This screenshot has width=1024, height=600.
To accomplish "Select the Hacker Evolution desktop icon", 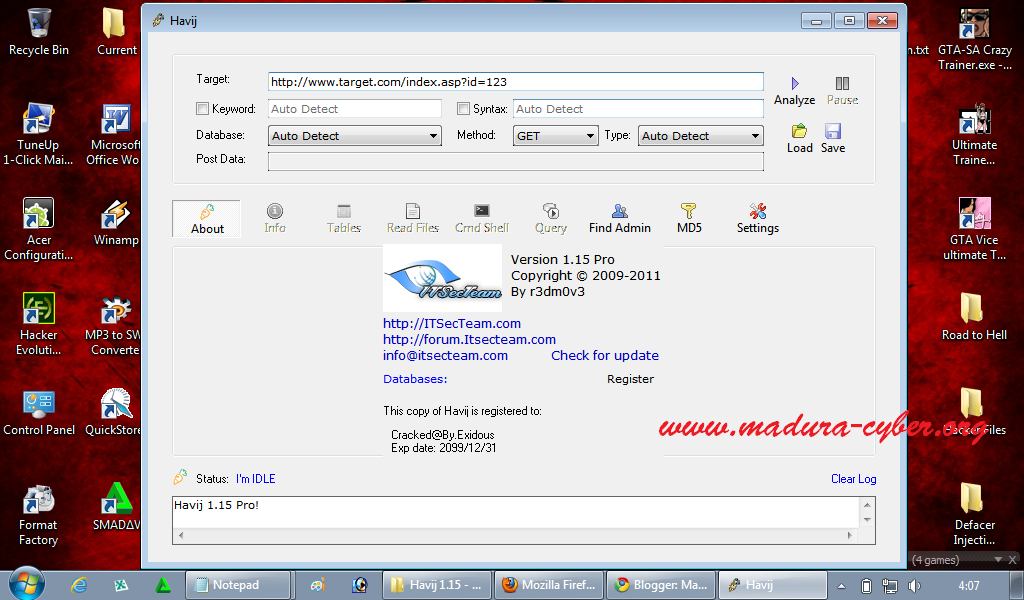I will (x=39, y=324).
